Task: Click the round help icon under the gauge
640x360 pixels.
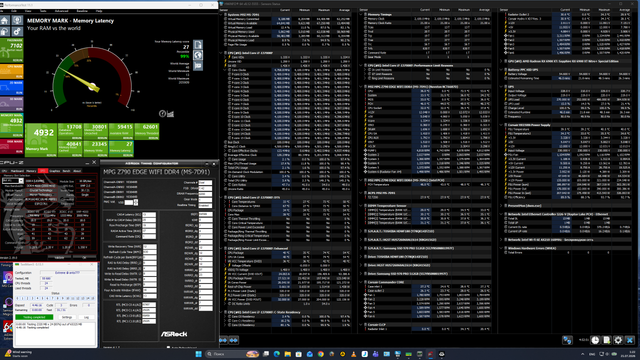Action: pyautogui.click(x=162, y=113)
